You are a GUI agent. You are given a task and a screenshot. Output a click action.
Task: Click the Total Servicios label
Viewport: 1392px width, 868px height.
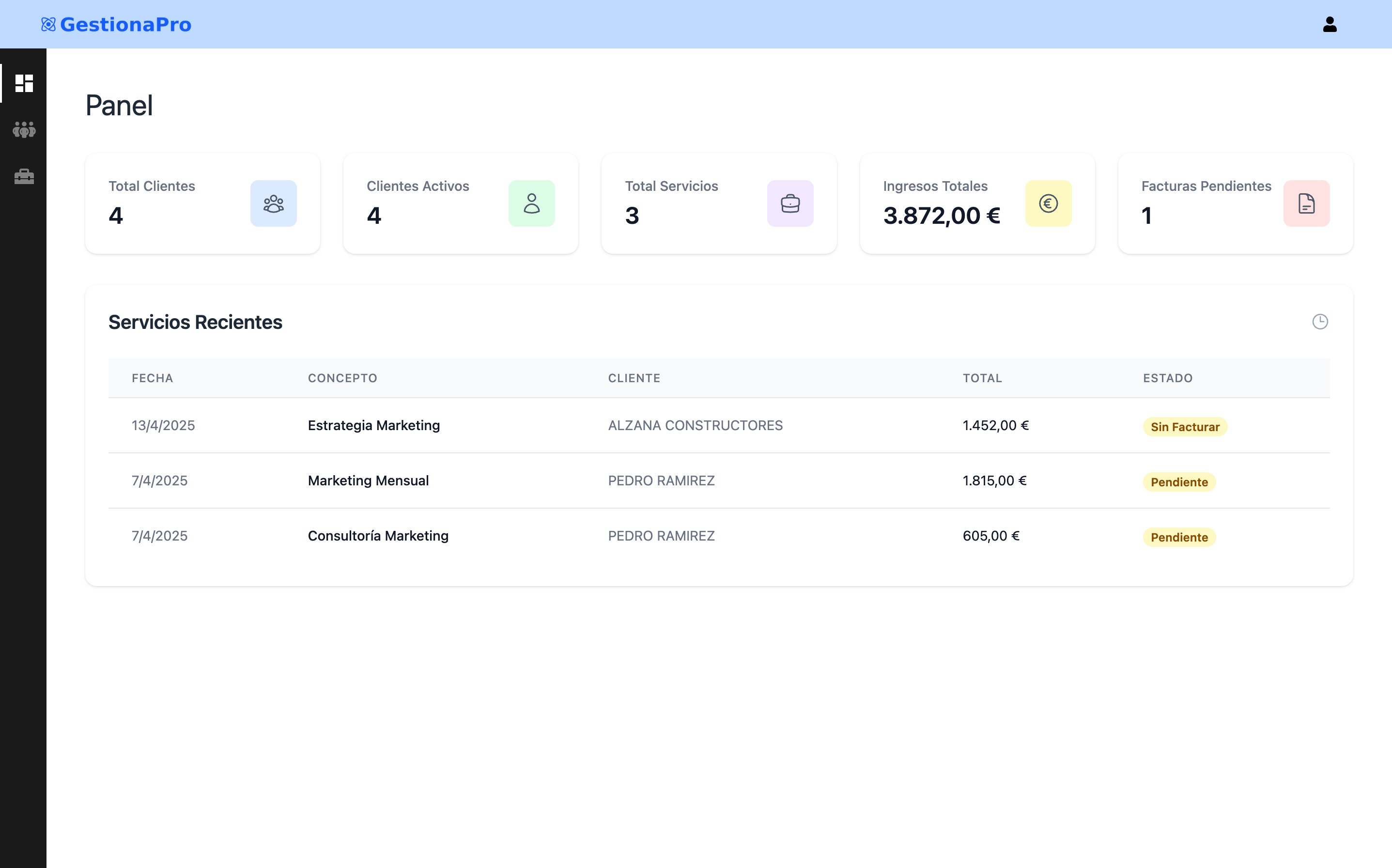(x=671, y=186)
